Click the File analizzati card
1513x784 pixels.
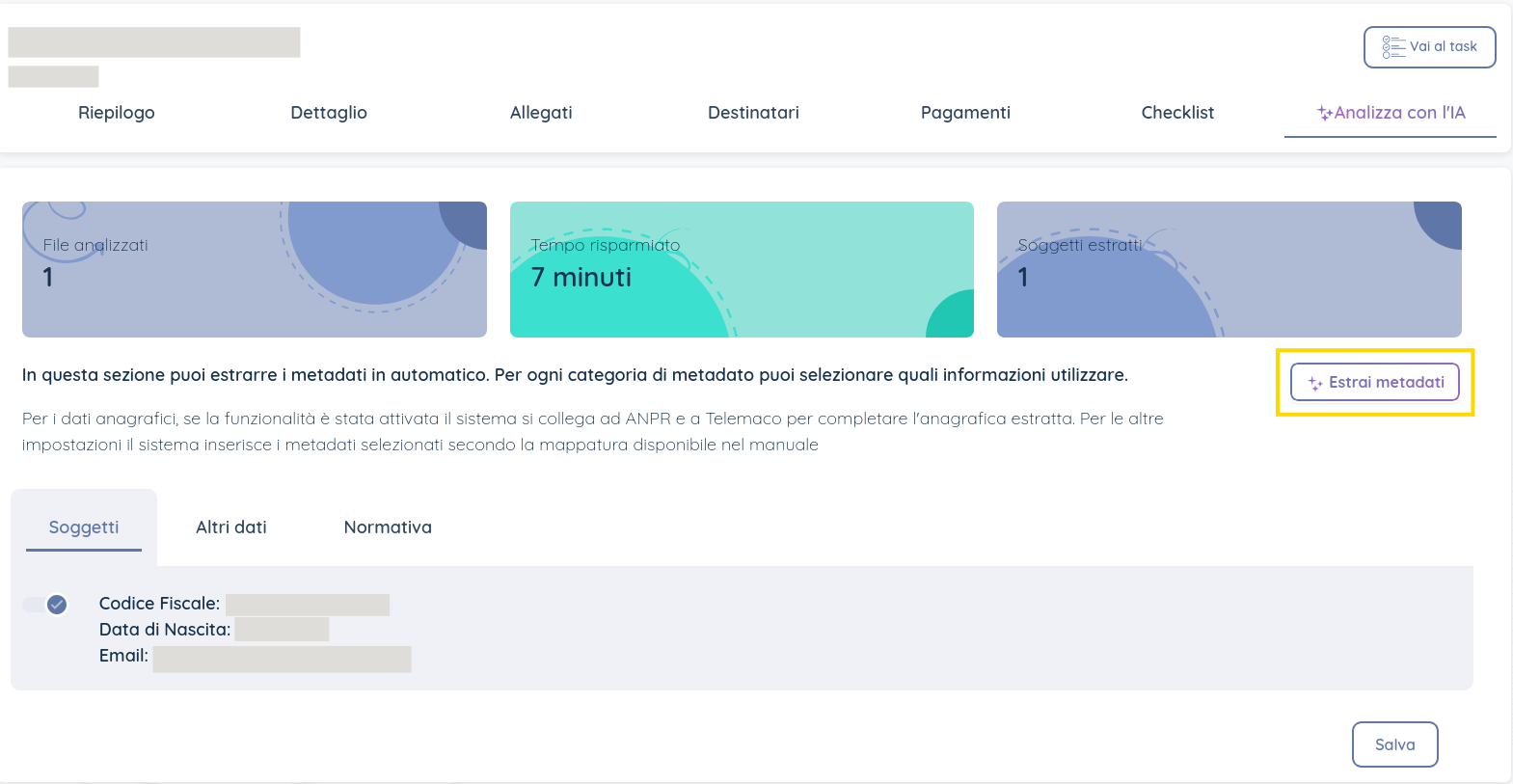tap(255, 269)
